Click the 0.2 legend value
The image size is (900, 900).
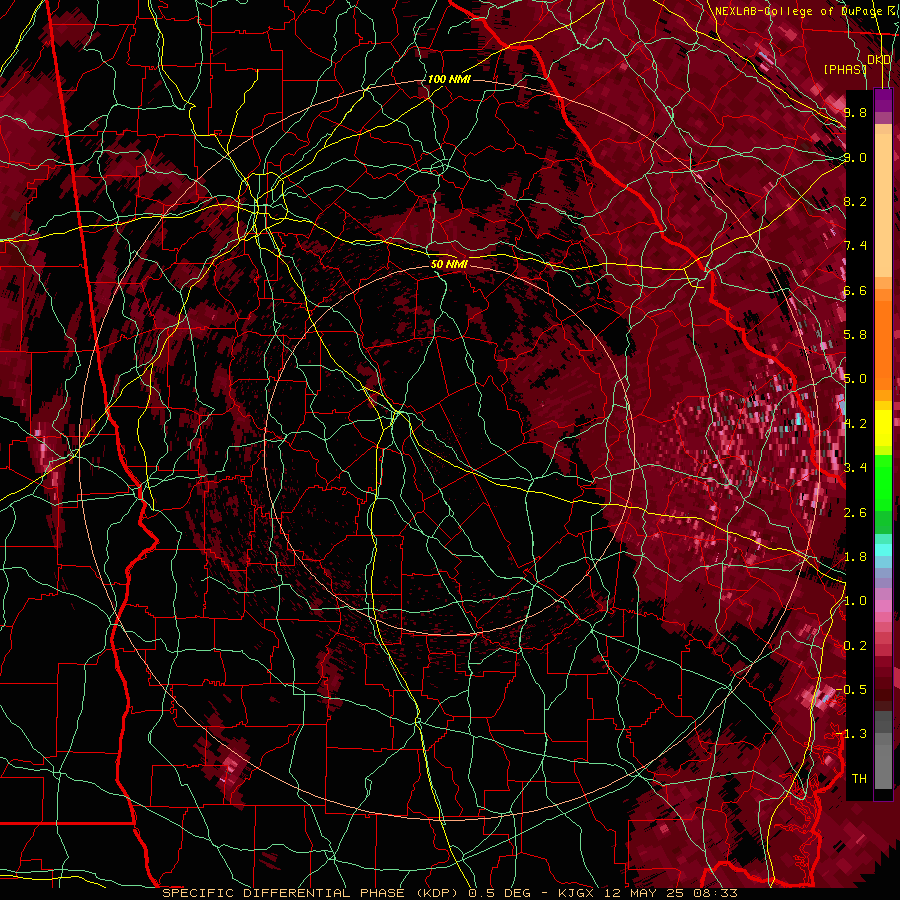855,646
